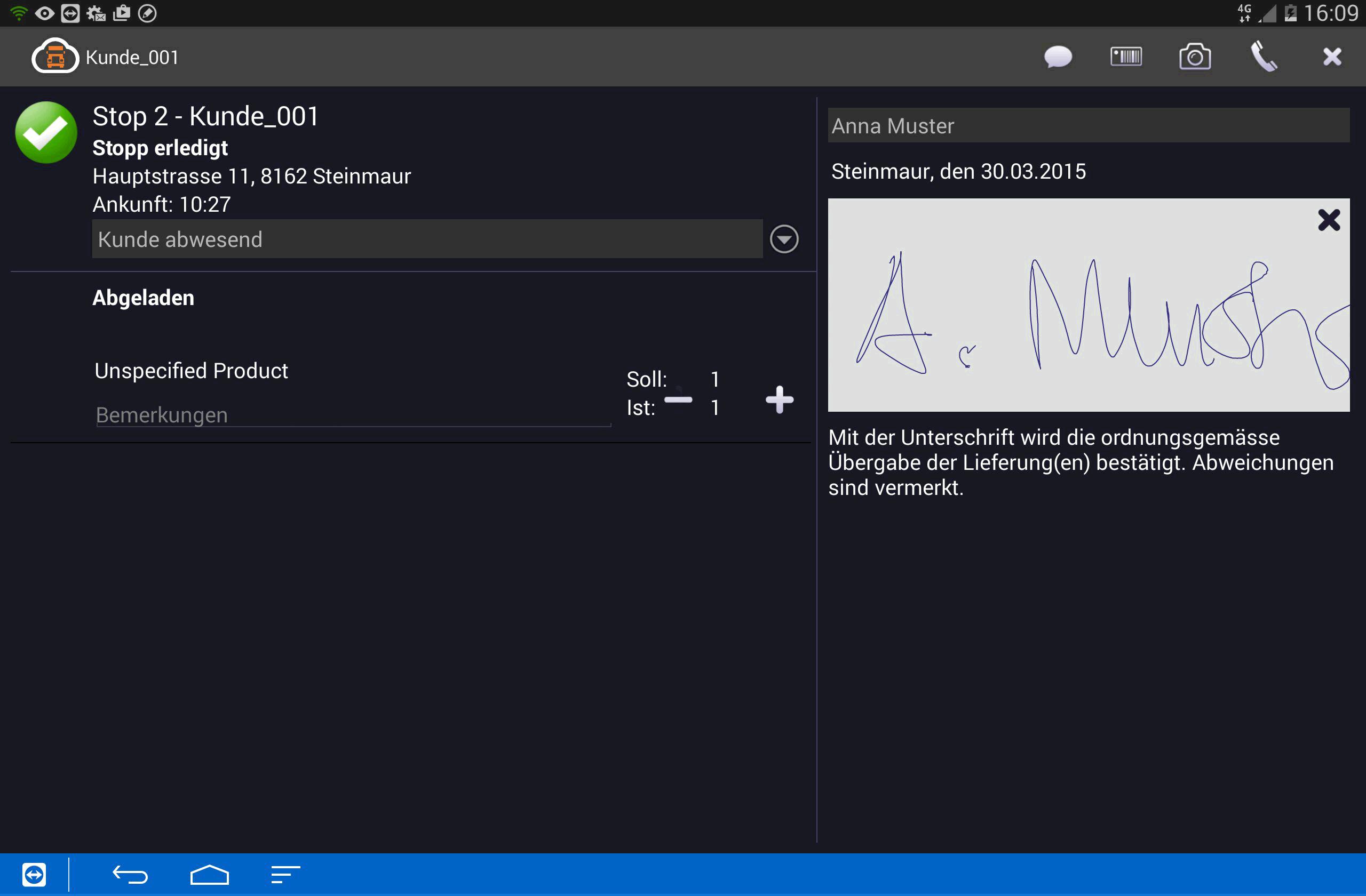Tap the barcode scanner icon
Viewport: 1366px width, 896px height.
(x=1125, y=57)
